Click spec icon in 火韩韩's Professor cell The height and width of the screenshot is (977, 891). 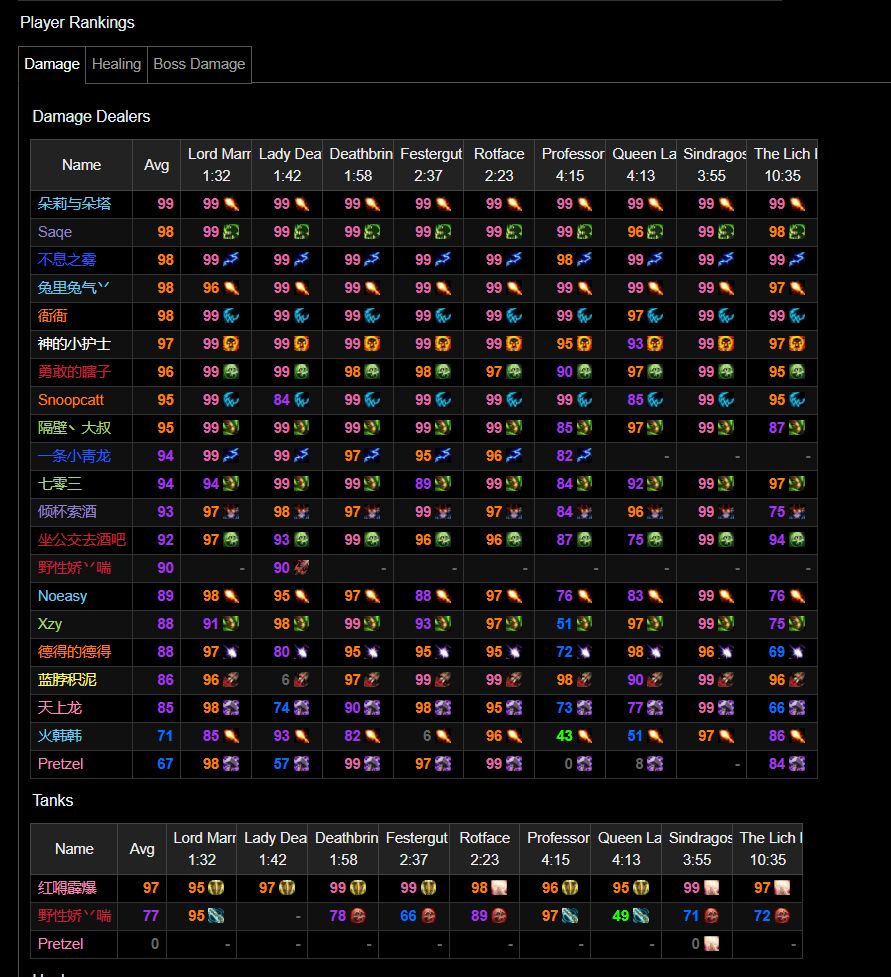tap(584, 736)
